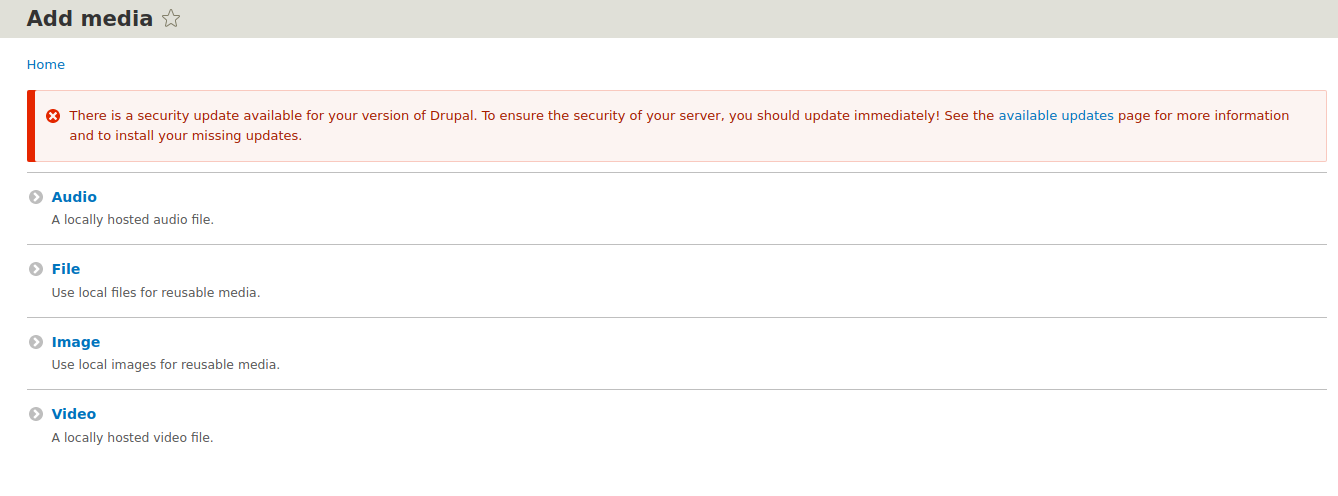Click the Add media page title
1338x496 pixels.
coord(90,18)
